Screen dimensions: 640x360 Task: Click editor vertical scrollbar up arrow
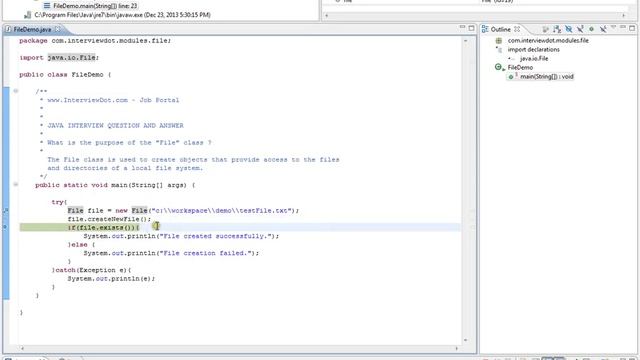[x=465, y=40]
